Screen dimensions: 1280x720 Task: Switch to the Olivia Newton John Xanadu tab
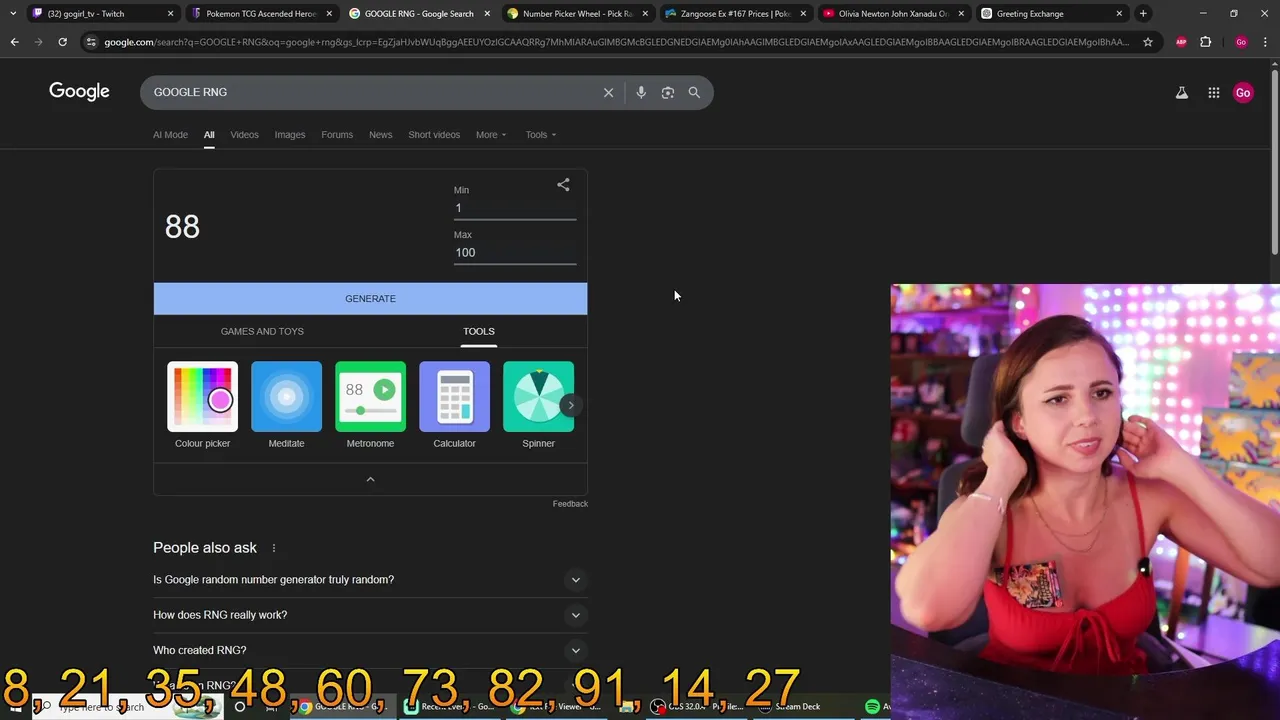(x=893, y=14)
